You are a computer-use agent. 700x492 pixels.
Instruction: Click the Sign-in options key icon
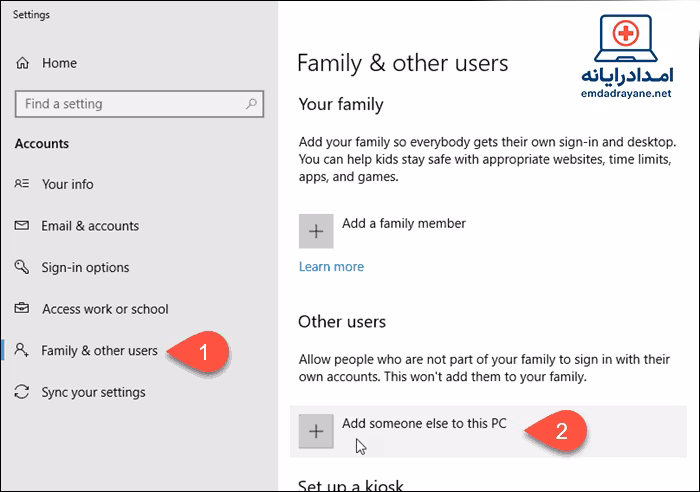[x=22, y=267]
